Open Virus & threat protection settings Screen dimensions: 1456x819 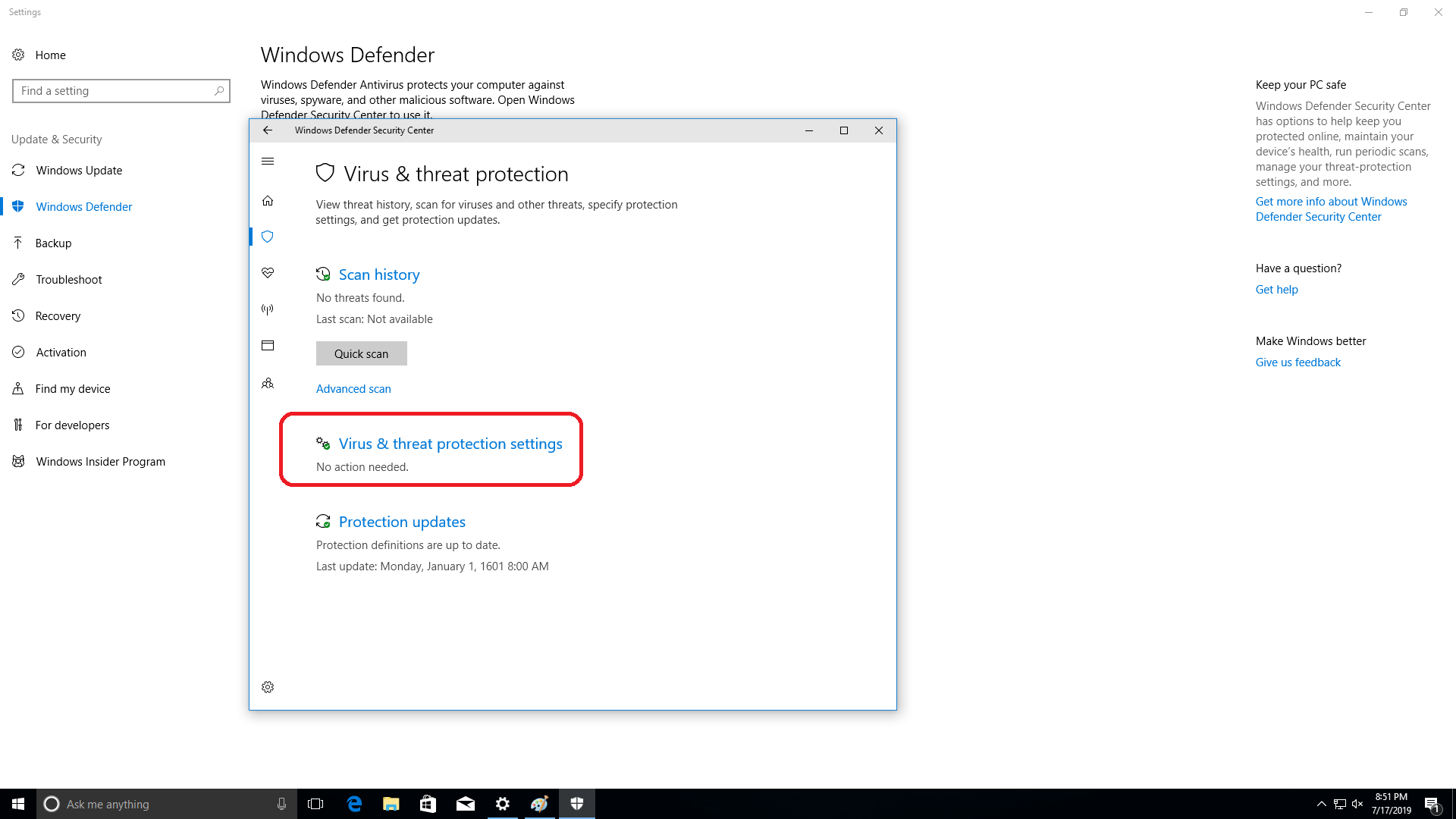450,444
